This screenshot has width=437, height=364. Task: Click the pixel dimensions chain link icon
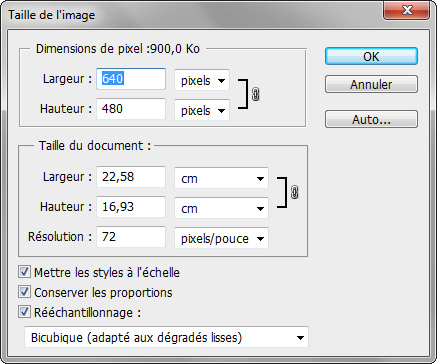pyautogui.click(x=256, y=94)
